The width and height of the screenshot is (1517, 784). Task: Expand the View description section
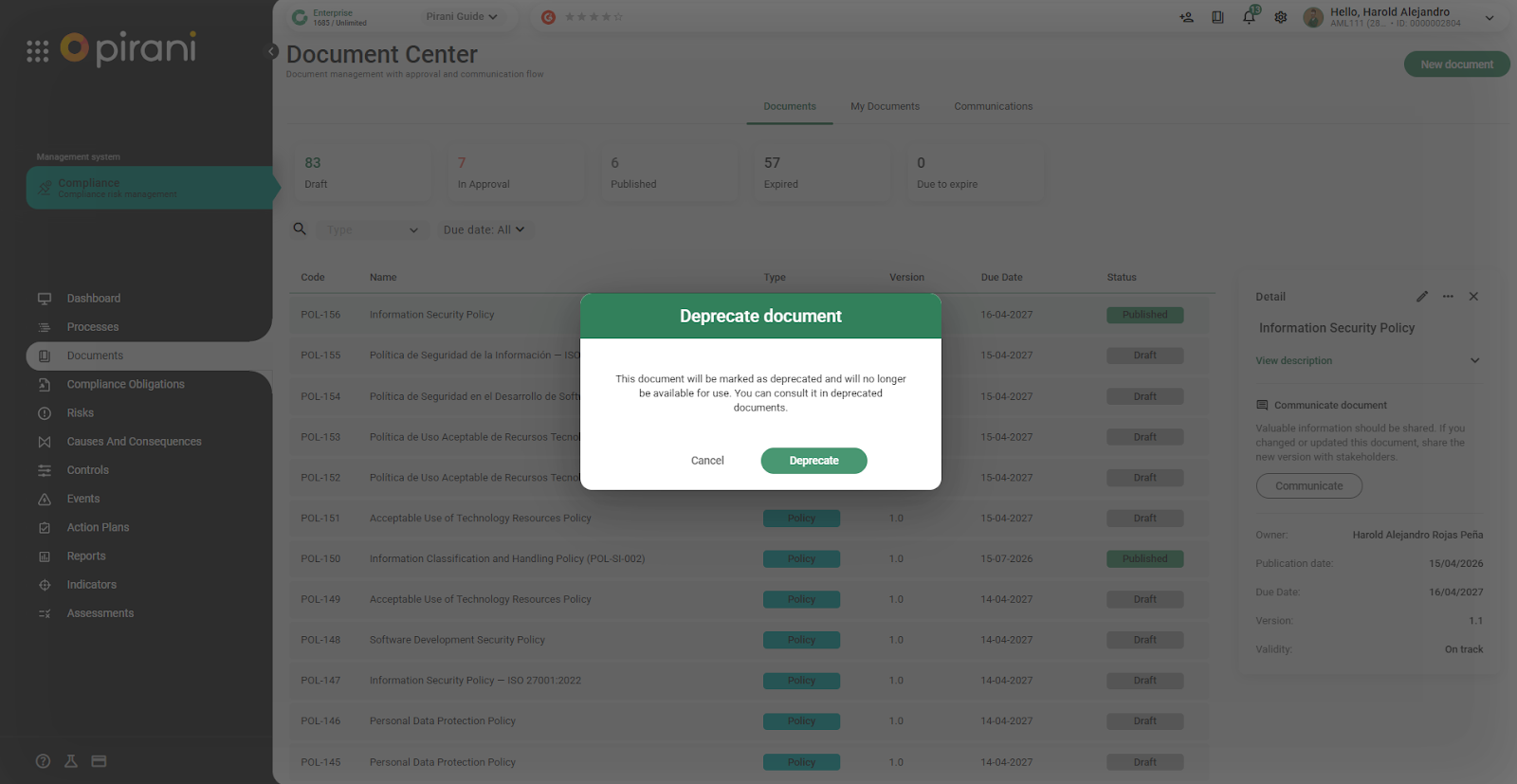coord(1474,360)
